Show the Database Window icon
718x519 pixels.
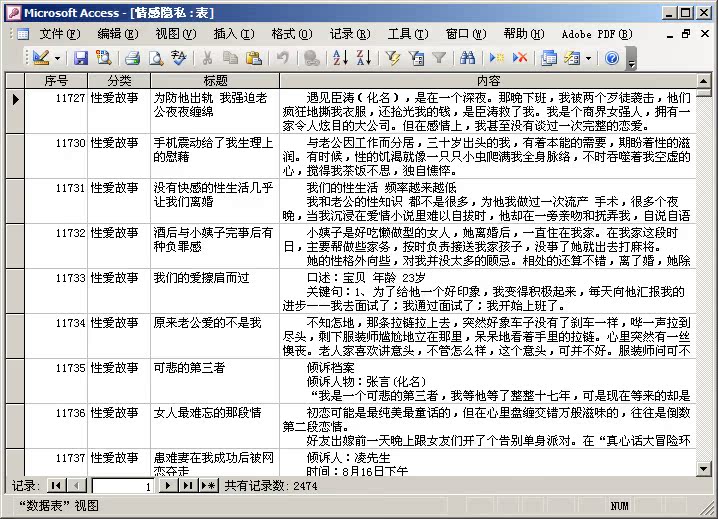tap(549, 58)
